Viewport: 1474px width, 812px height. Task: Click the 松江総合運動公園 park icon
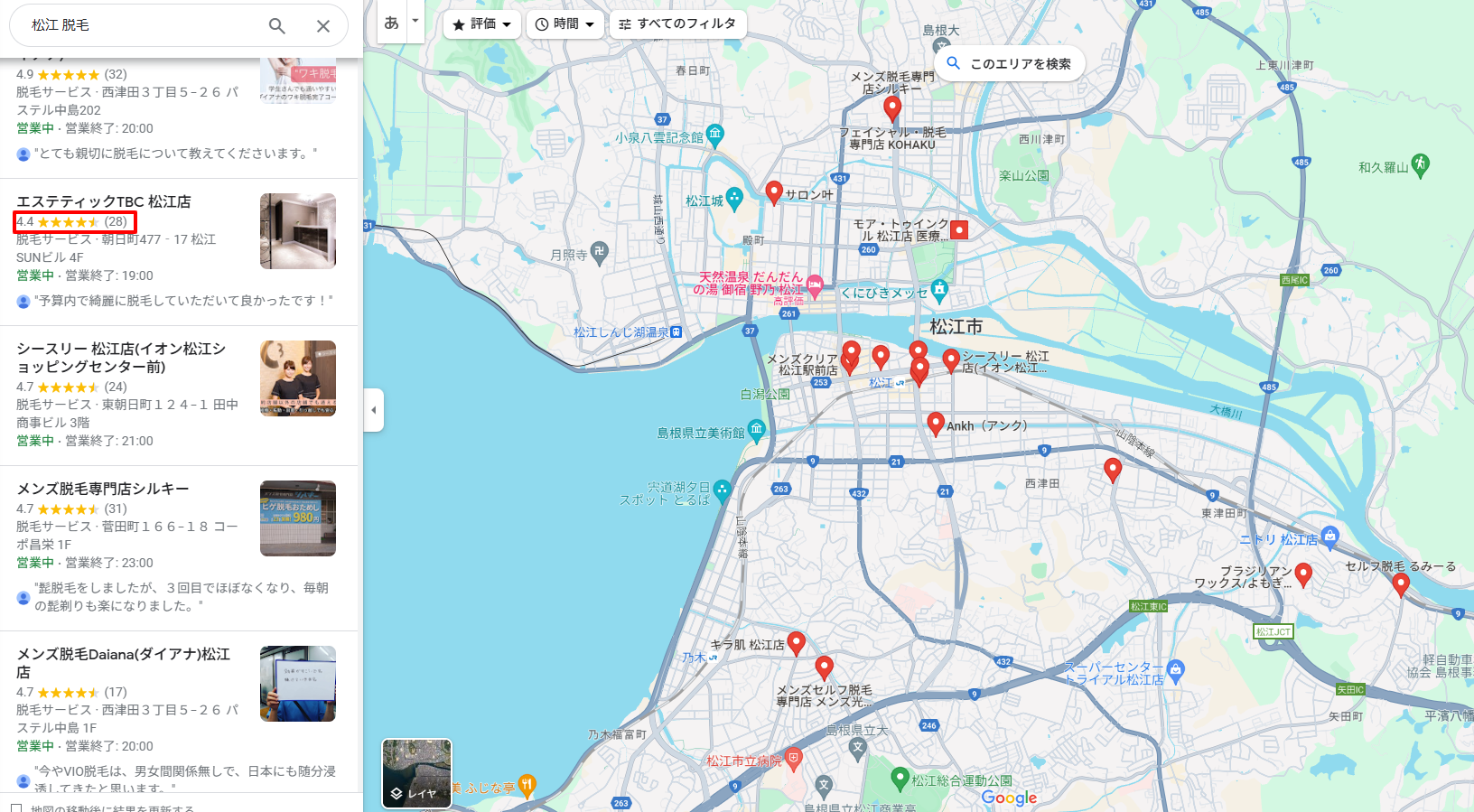coord(900,778)
